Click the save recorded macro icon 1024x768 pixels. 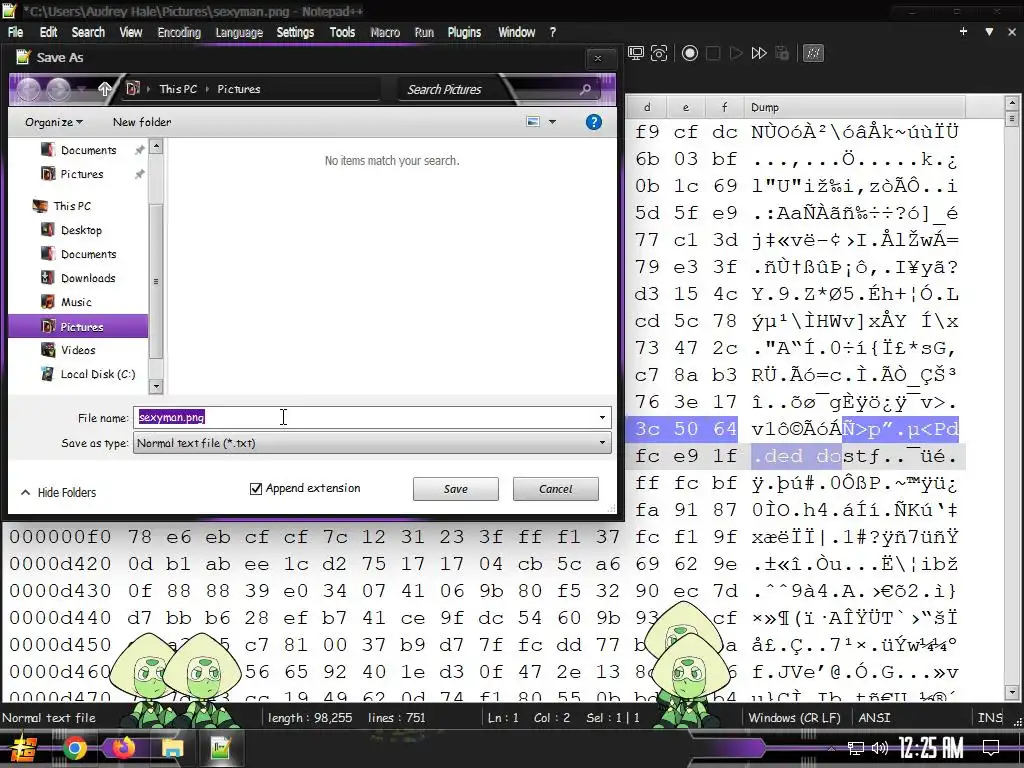point(782,54)
